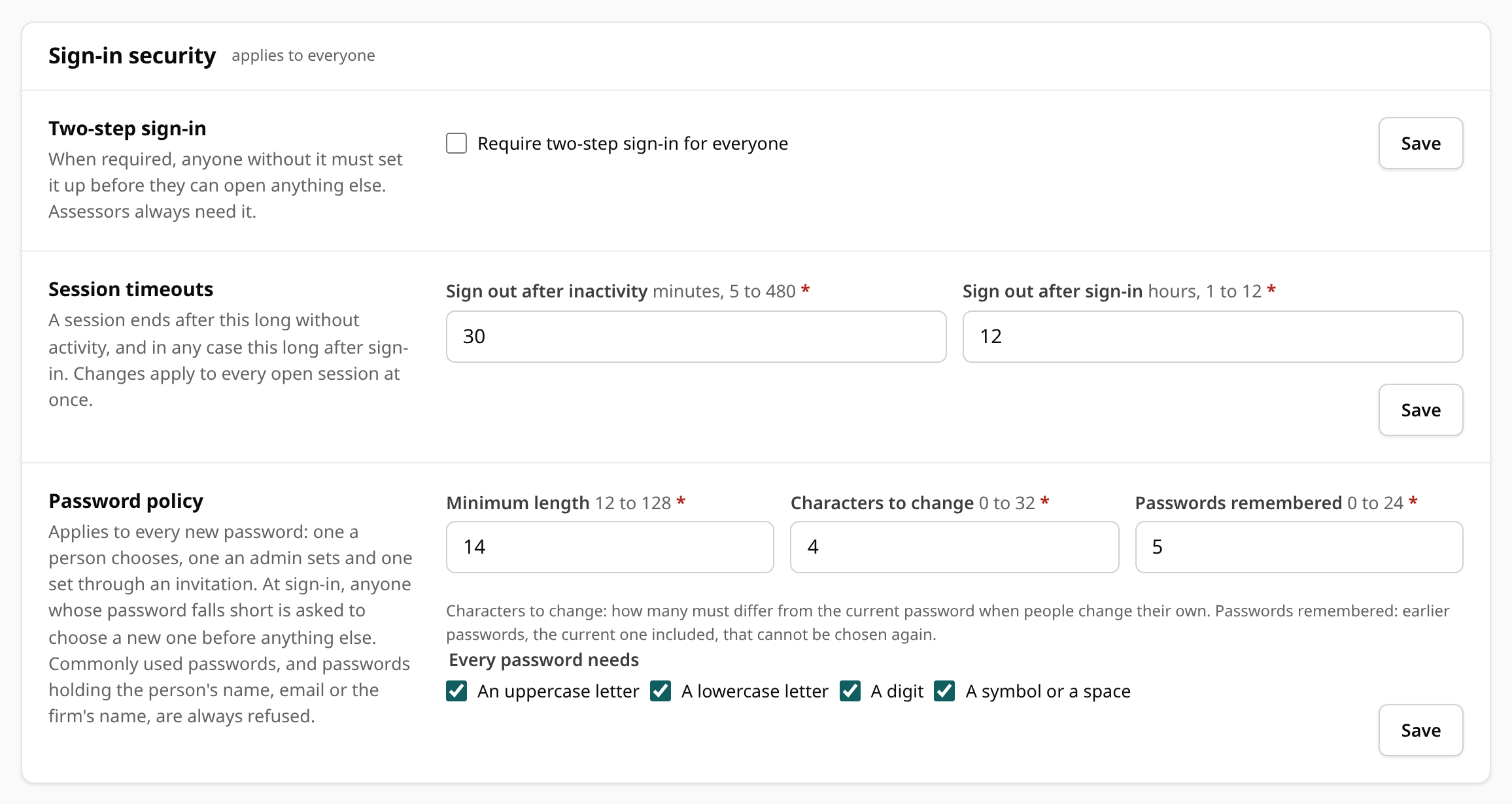Save the Session timeouts settings
Viewport: 1512px width, 804px height.
(1420, 410)
